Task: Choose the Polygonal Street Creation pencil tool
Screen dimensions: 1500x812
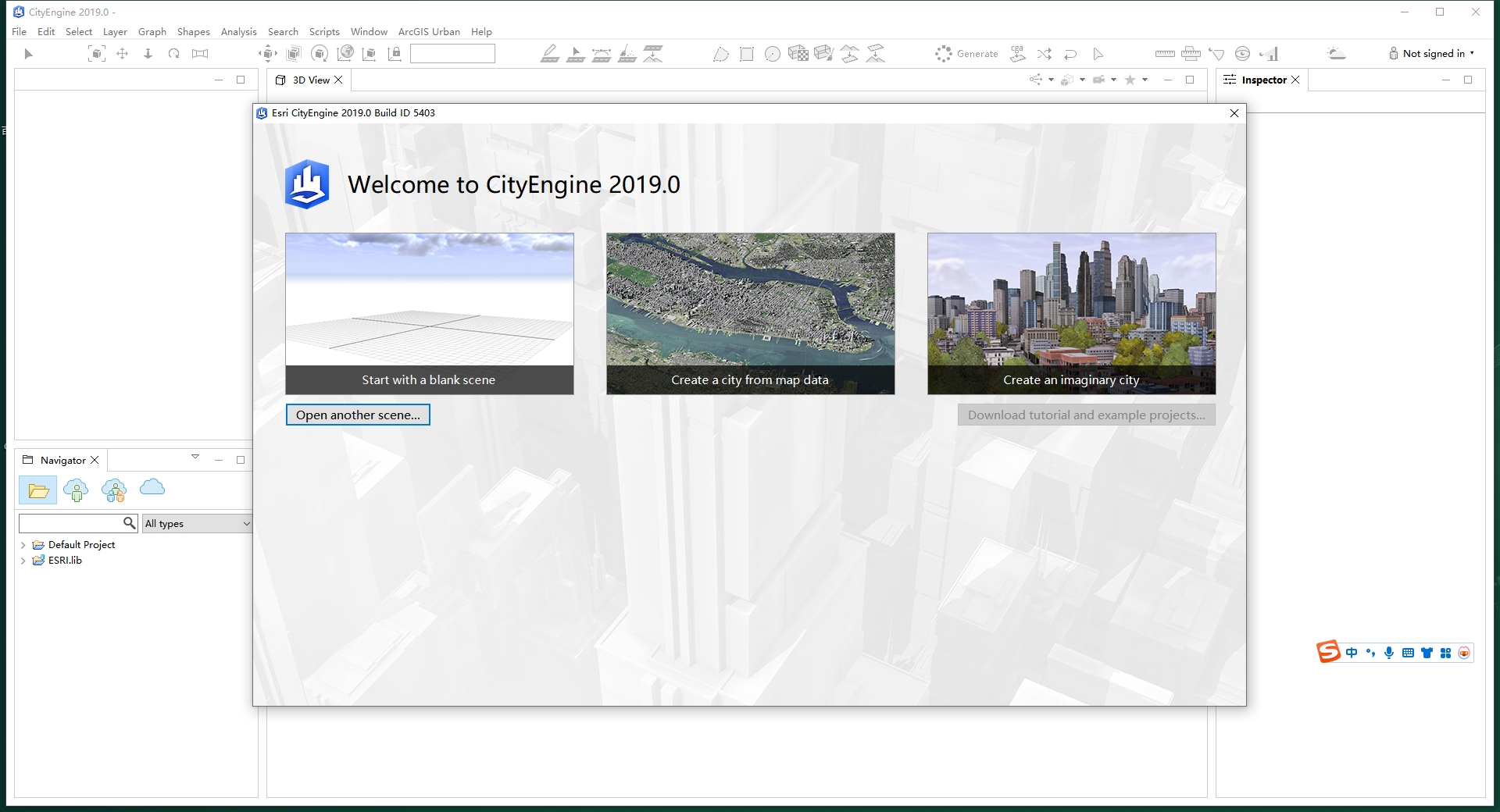Action: pos(550,54)
